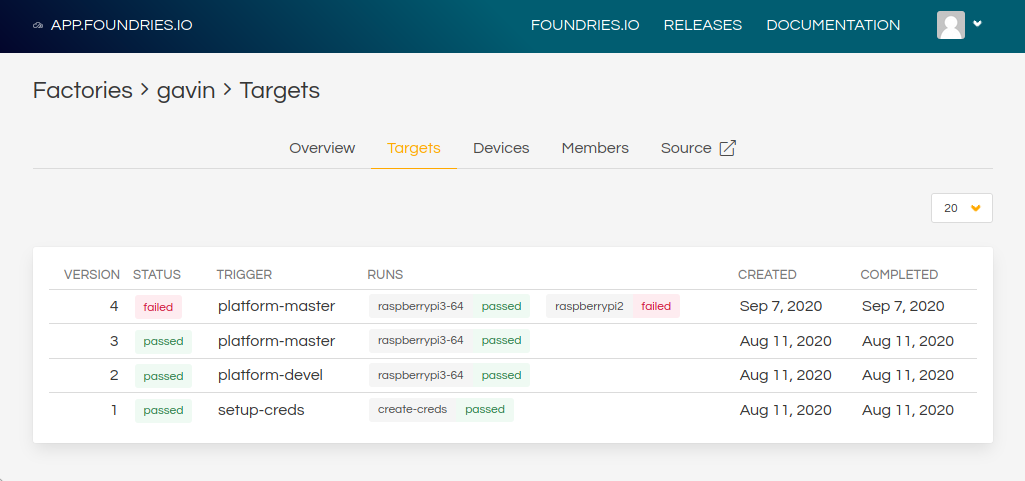The image size is (1025, 481).
Task: Open FOUNDRIES.IO in the top navigation
Action: click(585, 25)
